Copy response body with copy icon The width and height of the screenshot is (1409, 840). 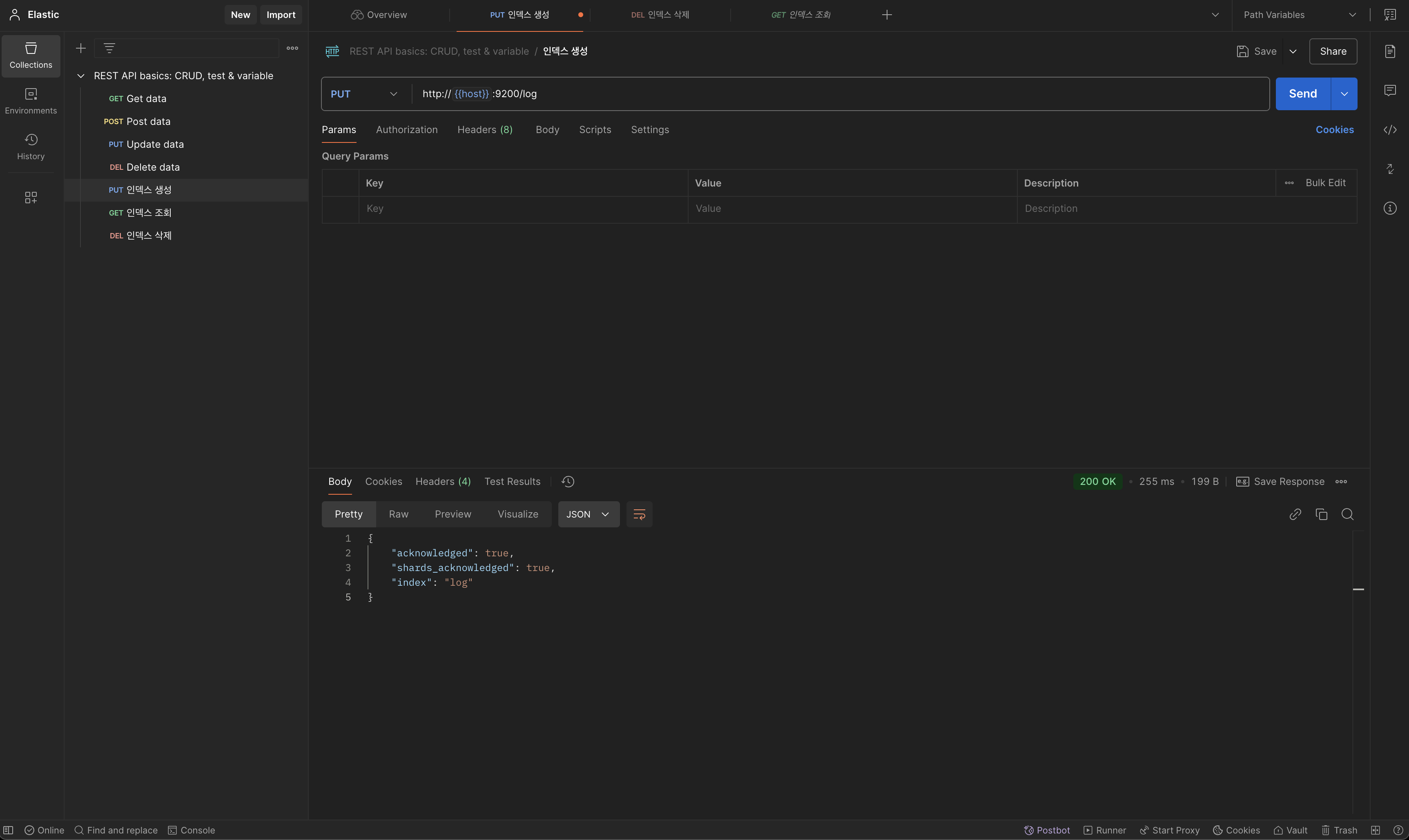(1321, 514)
